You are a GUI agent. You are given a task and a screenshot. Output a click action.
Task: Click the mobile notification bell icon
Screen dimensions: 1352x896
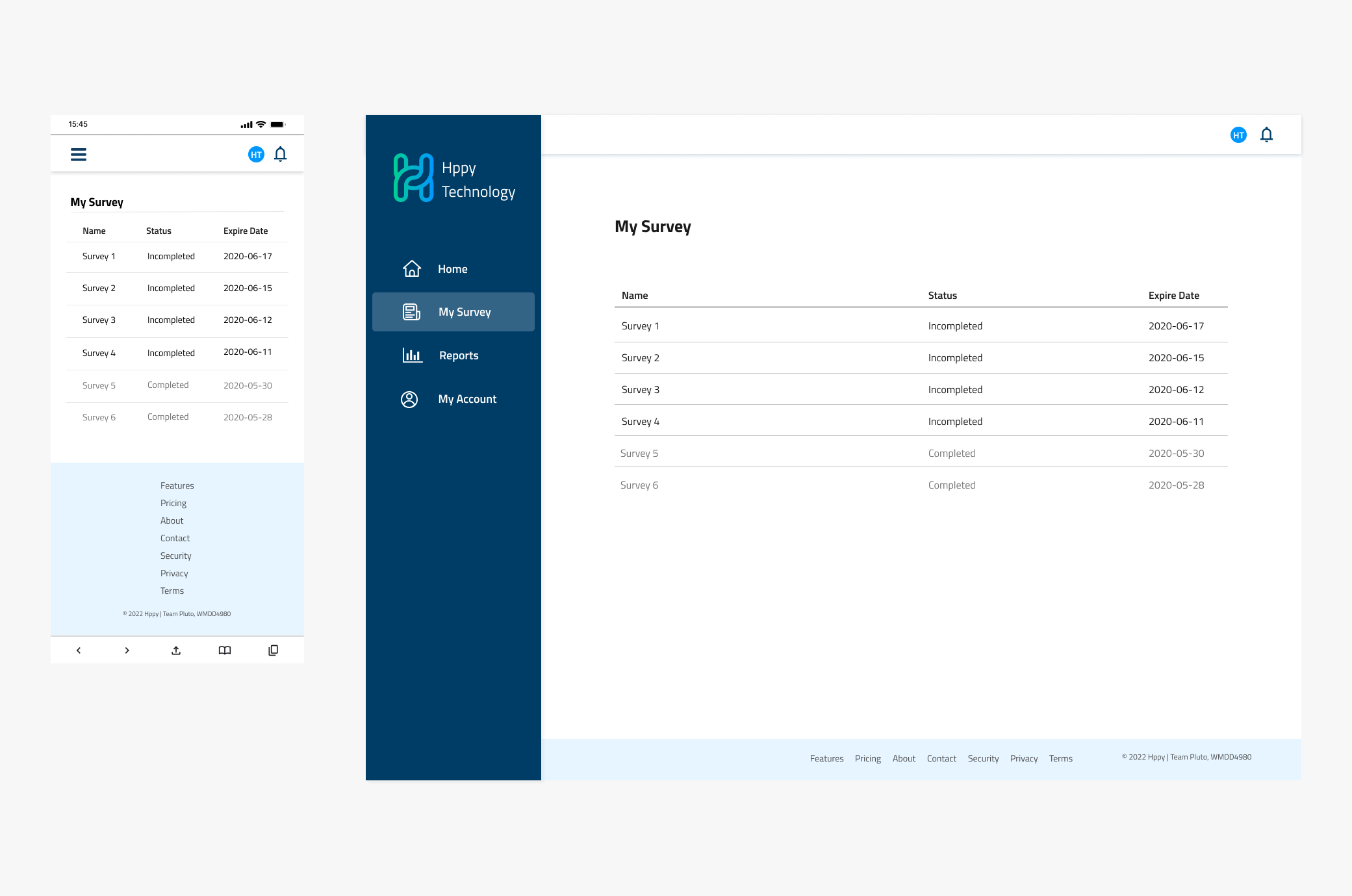point(281,154)
